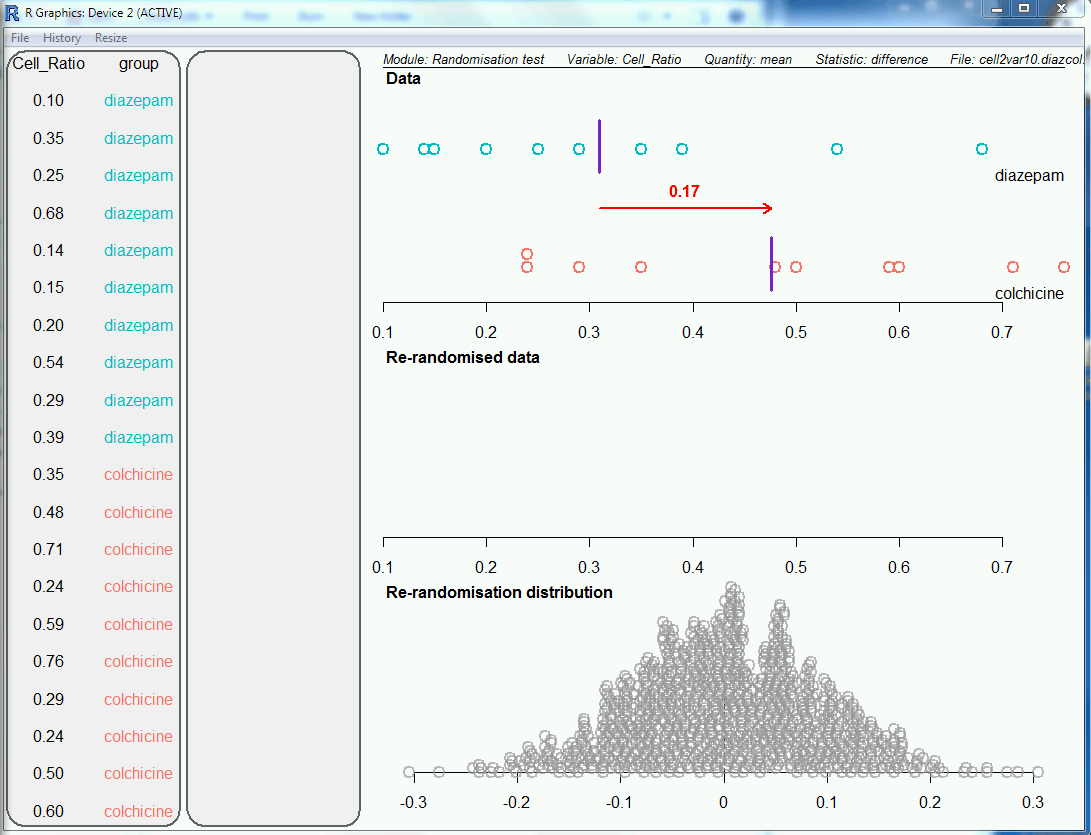This screenshot has width=1091, height=835.
Task: Click the R logo icon in title bar
Action: pos(13,12)
